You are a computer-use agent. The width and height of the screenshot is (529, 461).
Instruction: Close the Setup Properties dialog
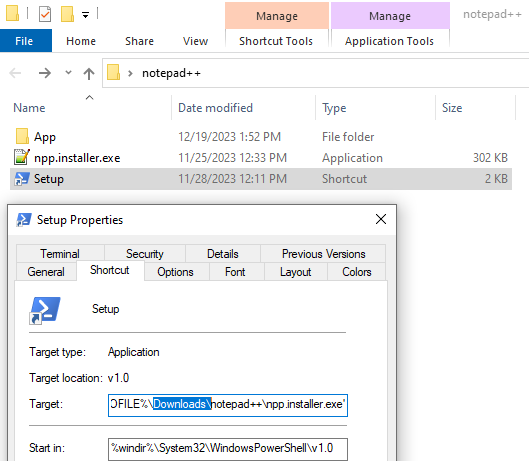tap(381, 219)
